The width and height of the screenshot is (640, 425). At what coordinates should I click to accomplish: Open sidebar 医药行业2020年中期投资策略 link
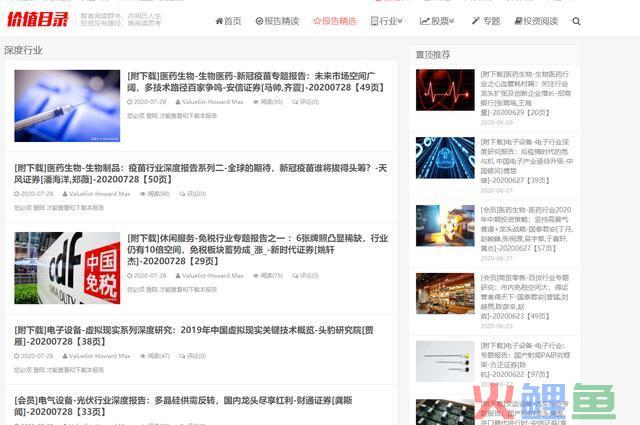(527, 229)
